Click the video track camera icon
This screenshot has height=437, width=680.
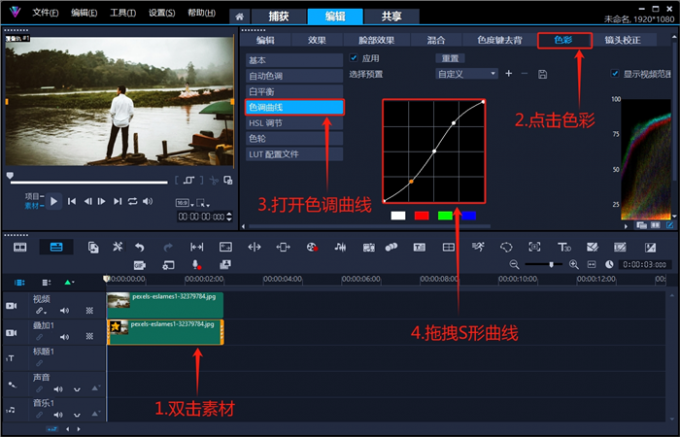click(11, 306)
